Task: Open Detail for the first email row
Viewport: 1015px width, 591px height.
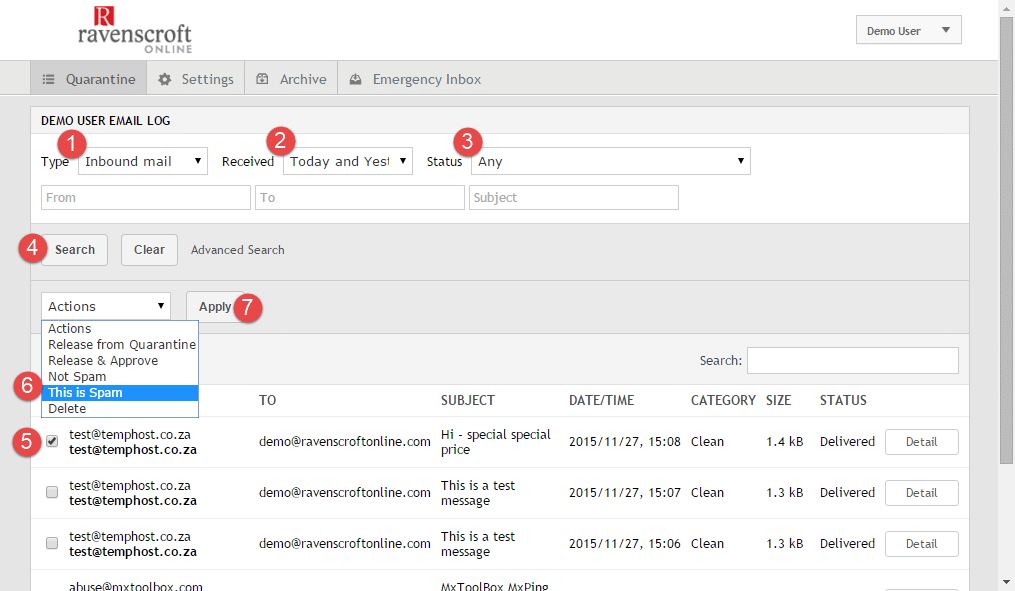Action: (921, 441)
